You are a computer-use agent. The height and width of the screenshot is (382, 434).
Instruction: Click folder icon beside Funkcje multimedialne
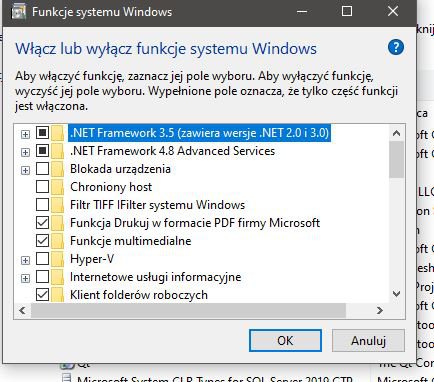click(x=57, y=241)
